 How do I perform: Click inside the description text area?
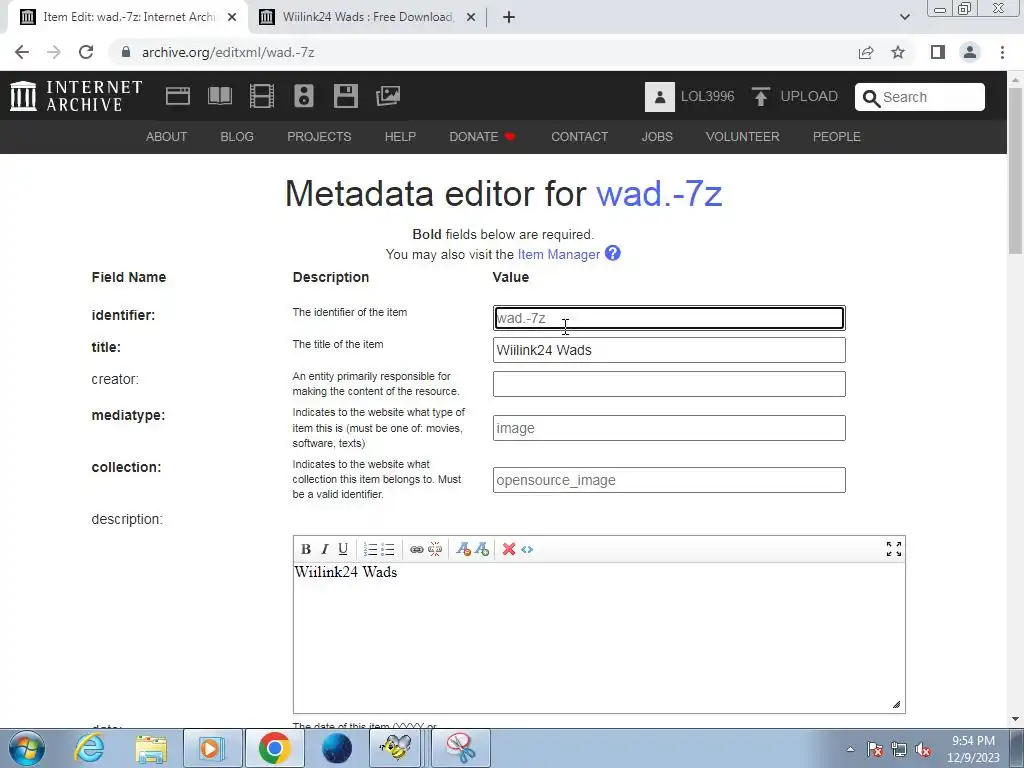(599, 637)
